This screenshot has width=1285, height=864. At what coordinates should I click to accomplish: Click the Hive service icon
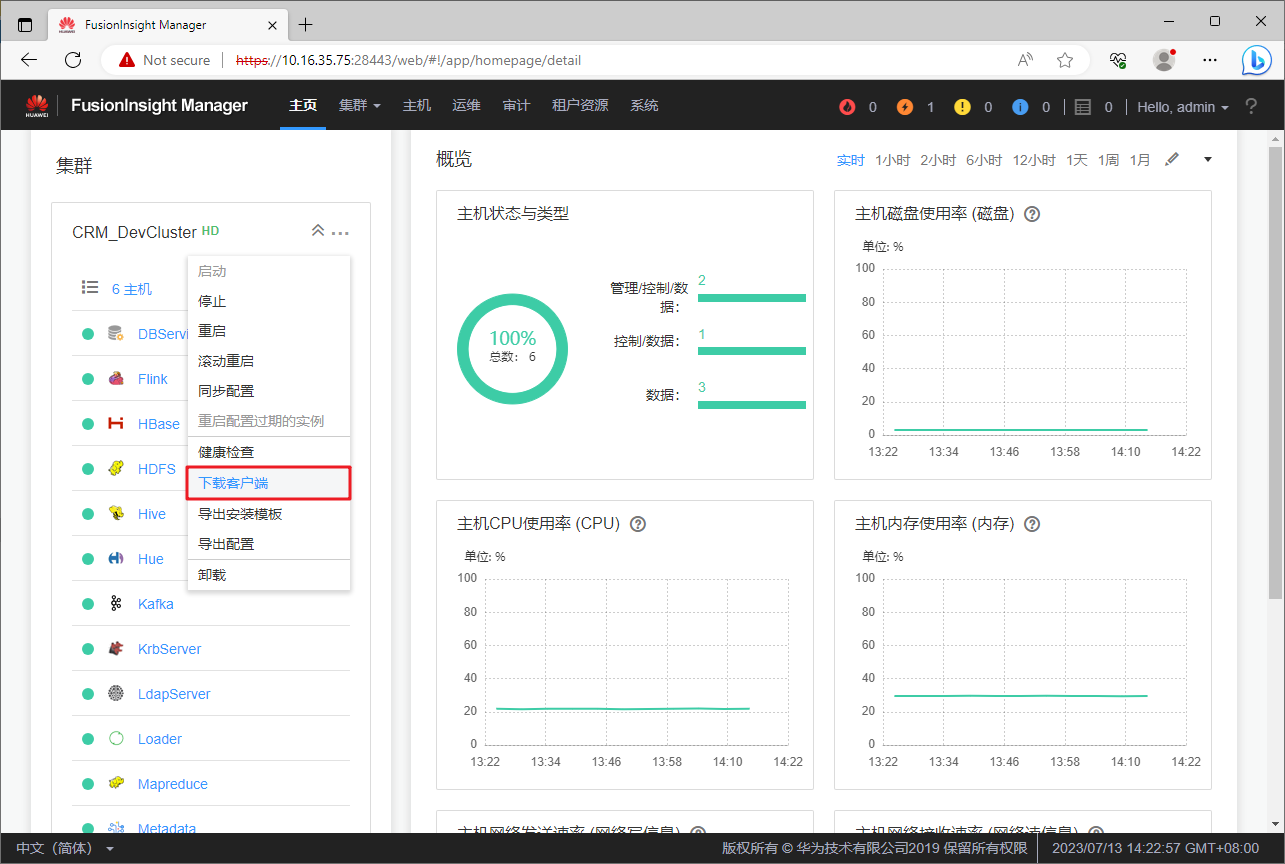[x=116, y=514]
